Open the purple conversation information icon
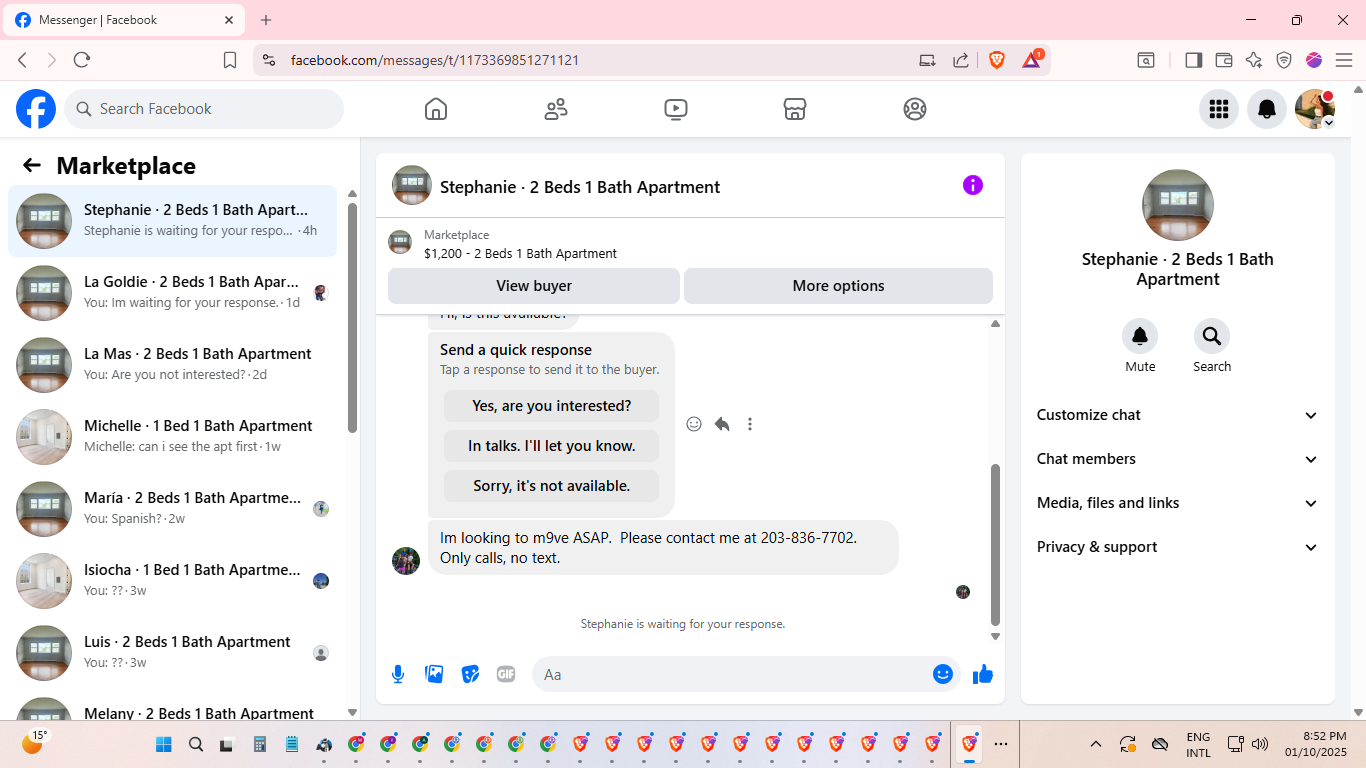This screenshot has height=768, width=1366. tap(973, 185)
